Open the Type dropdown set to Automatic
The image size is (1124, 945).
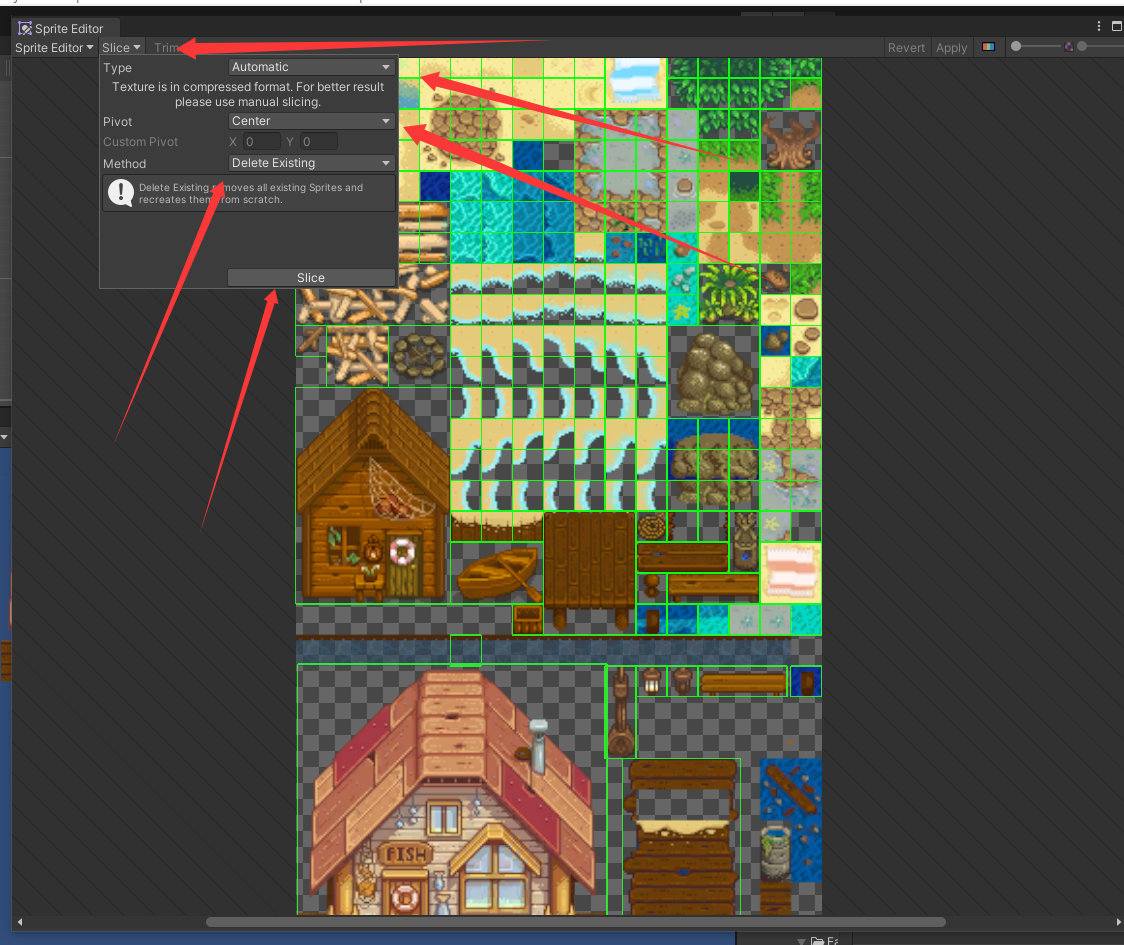pyautogui.click(x=311, y=67)
